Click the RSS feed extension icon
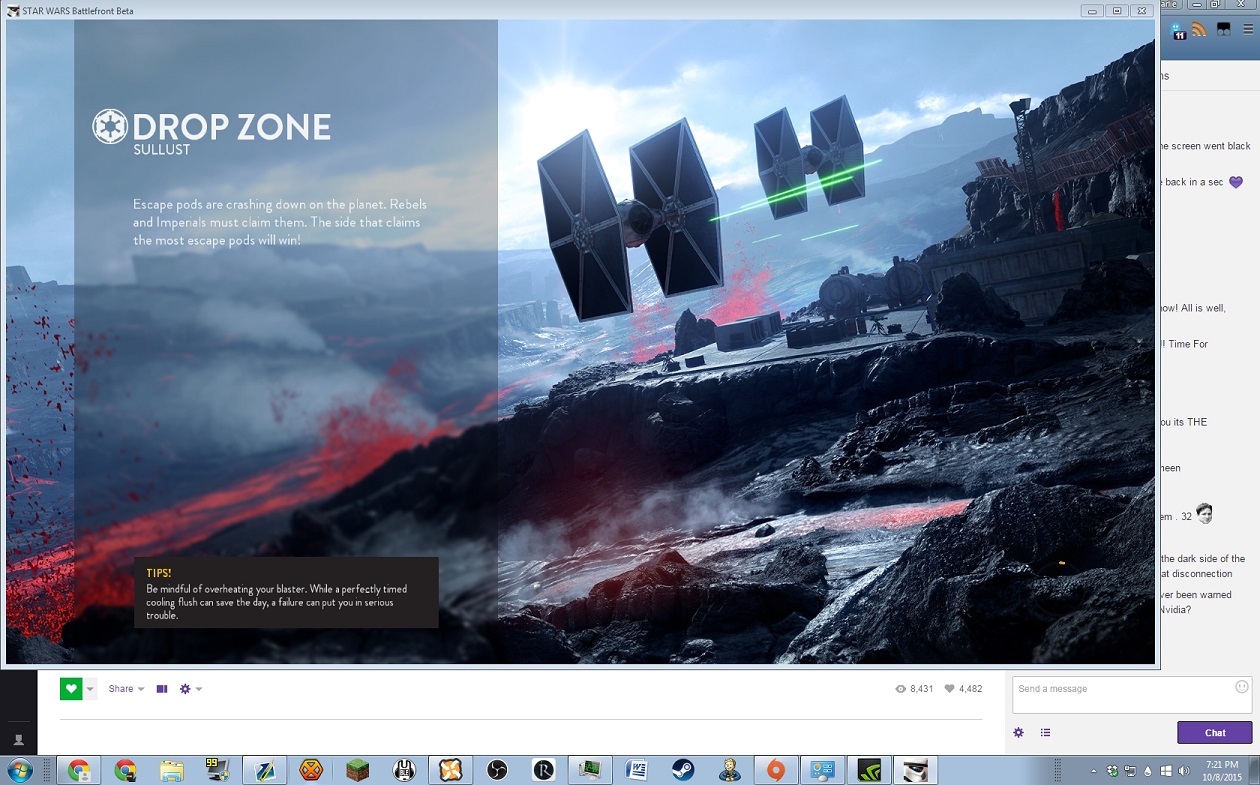Viewport: 1260px width, 785px height. (1198, 30)
